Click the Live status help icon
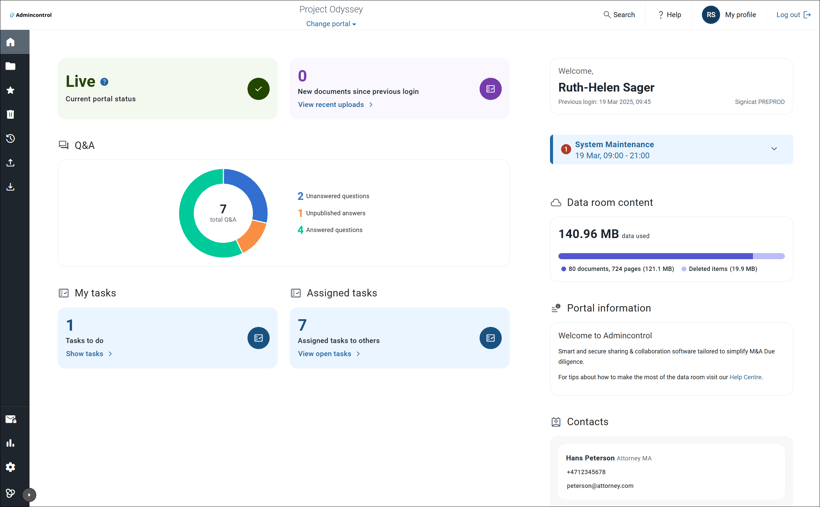The image size is (820, 507). [104, 82]
